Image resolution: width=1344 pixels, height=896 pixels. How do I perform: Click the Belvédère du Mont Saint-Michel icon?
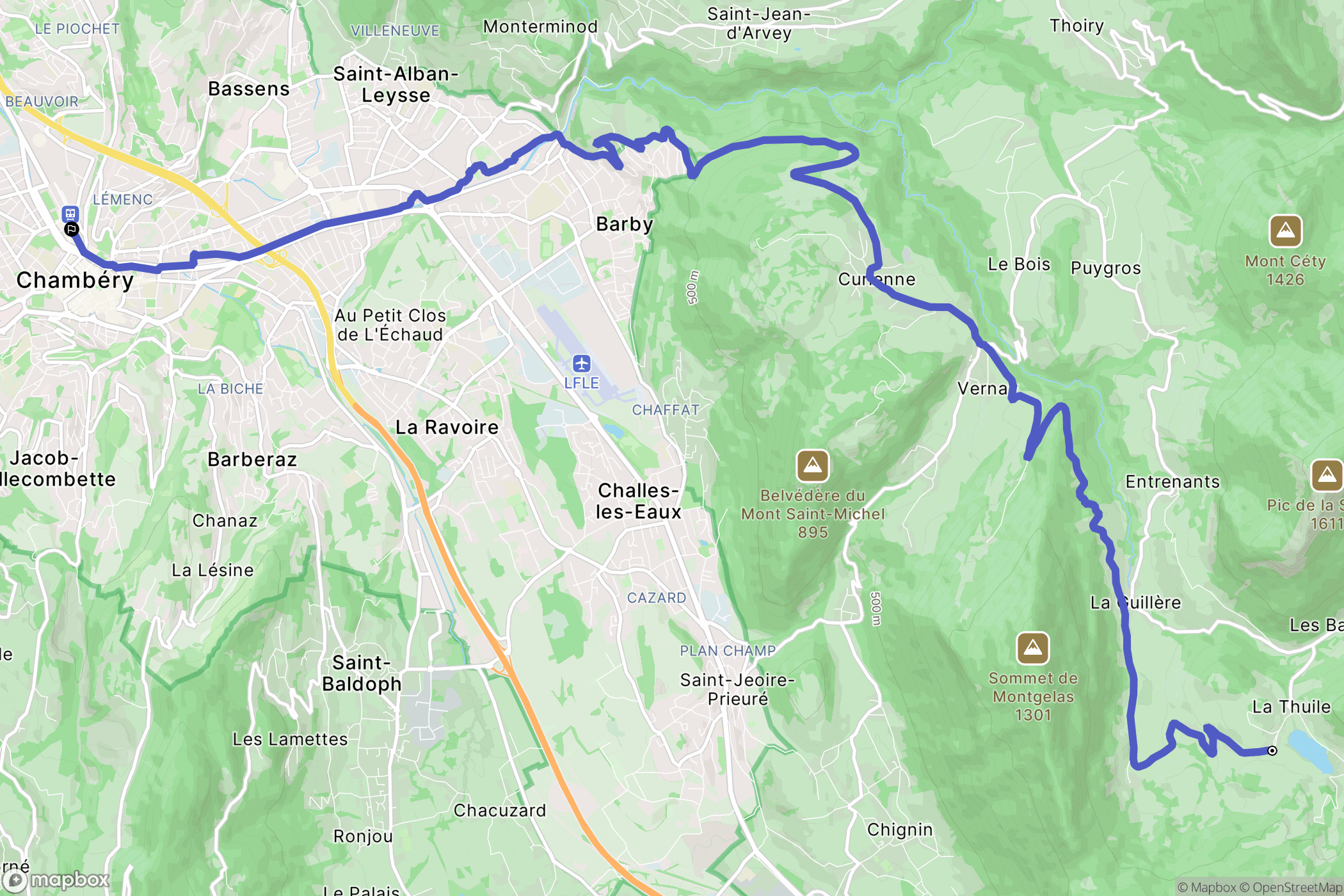click(x=813, y=466)
